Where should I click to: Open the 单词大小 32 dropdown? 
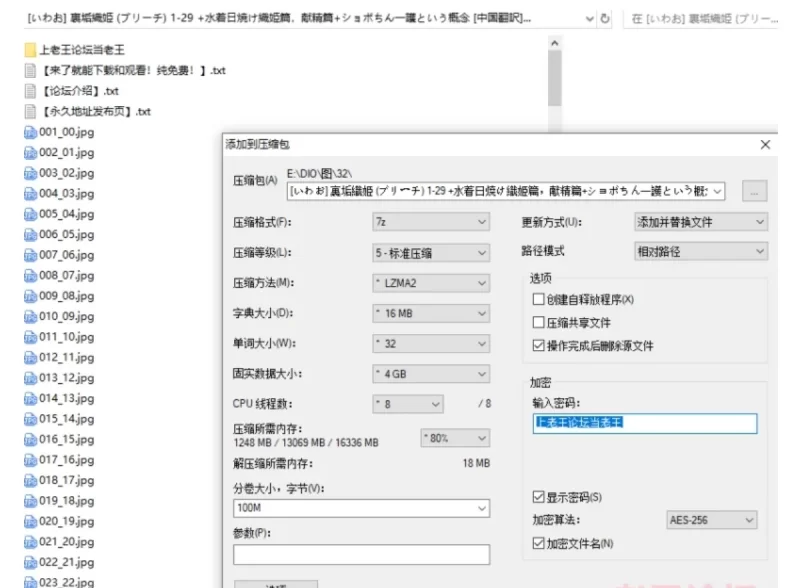coord(431,344)
